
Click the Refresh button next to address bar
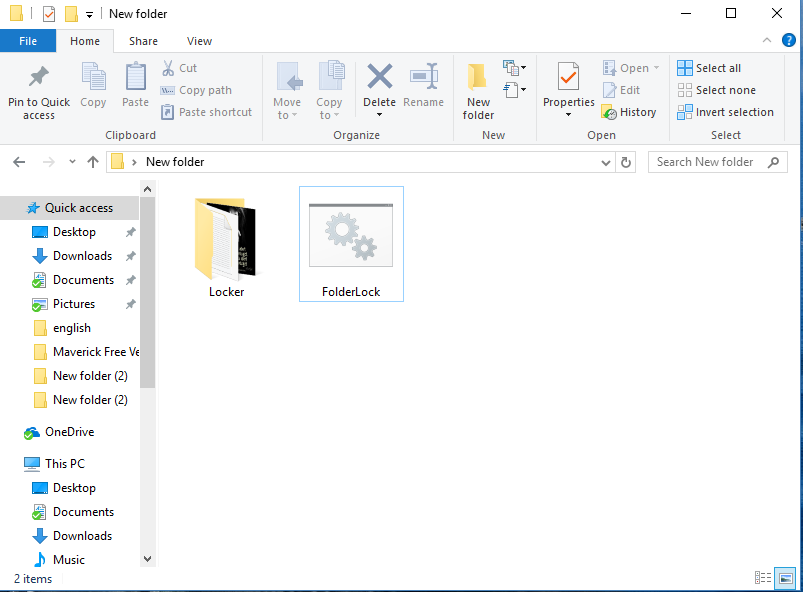[626, 161]
